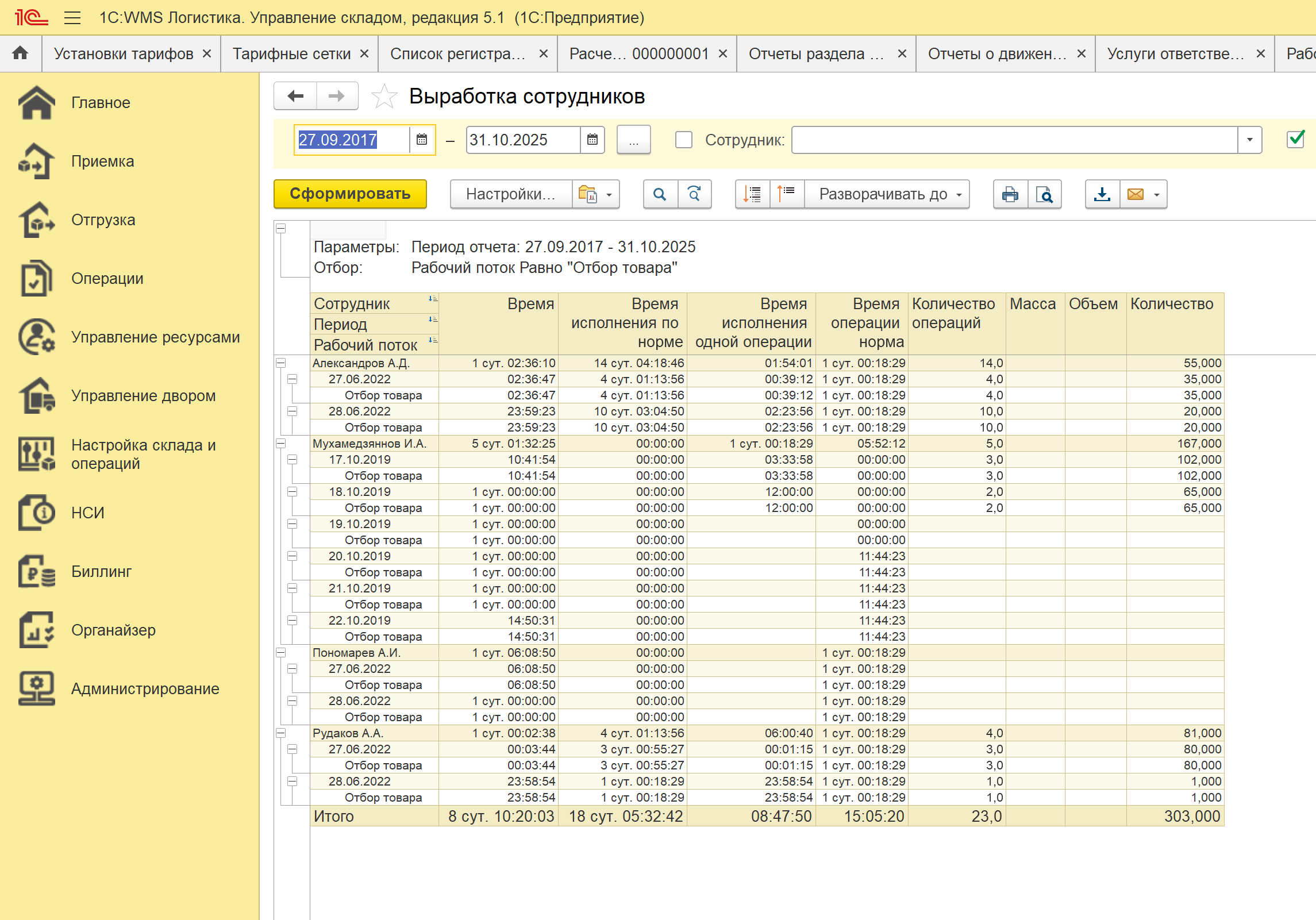Open print preview with magnifier icon

[1044, 194]
